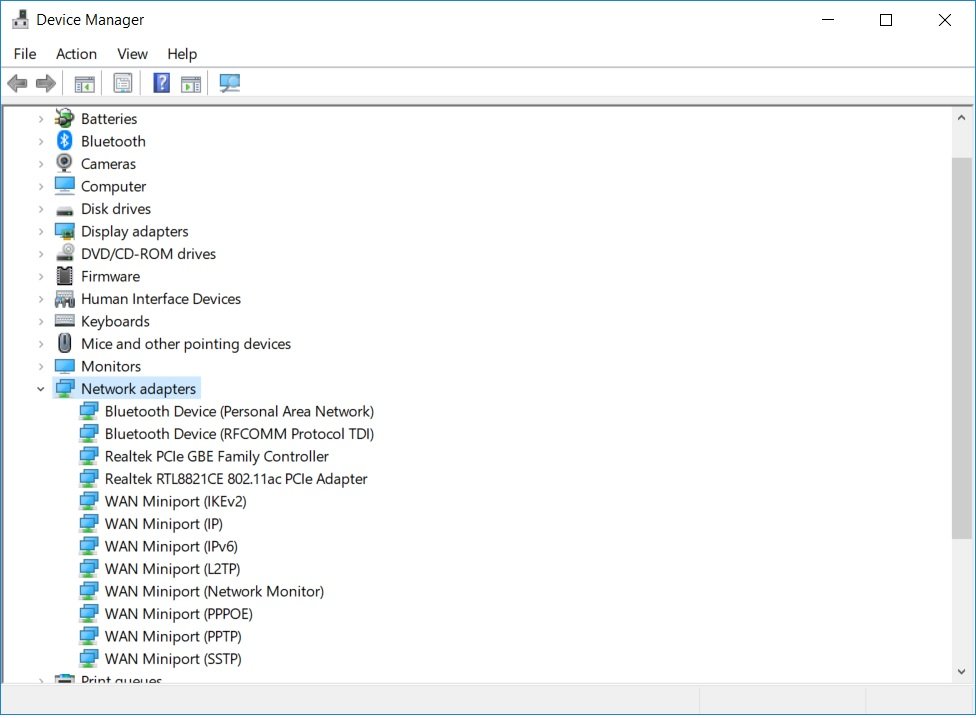The height and width of the screenshot is (718, 976).
Task: Select WAN Miniport (PPPOE)
Action: (x=179, y=613)
